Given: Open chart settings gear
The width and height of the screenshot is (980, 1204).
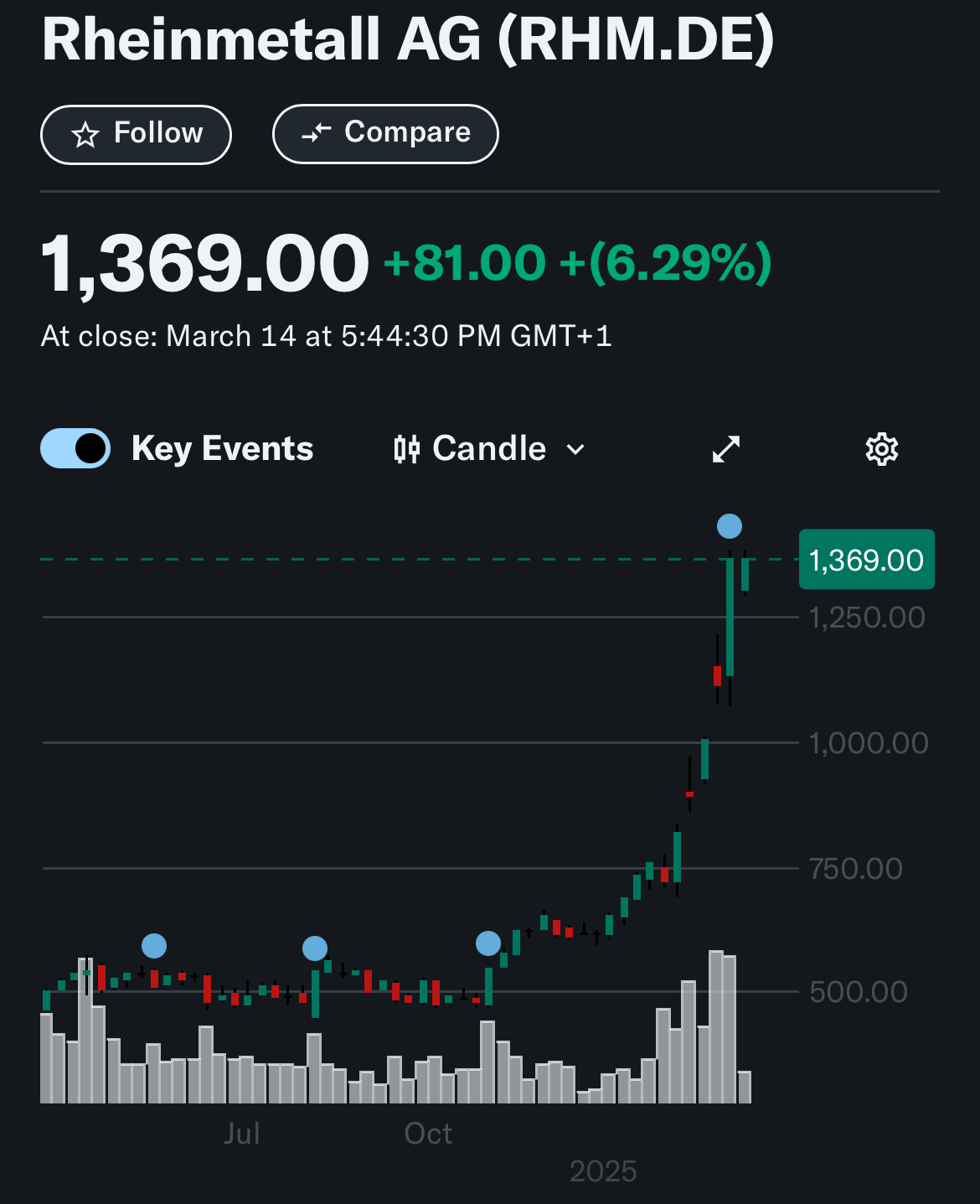Looking at the screenshot, I should tap(881, 449).
